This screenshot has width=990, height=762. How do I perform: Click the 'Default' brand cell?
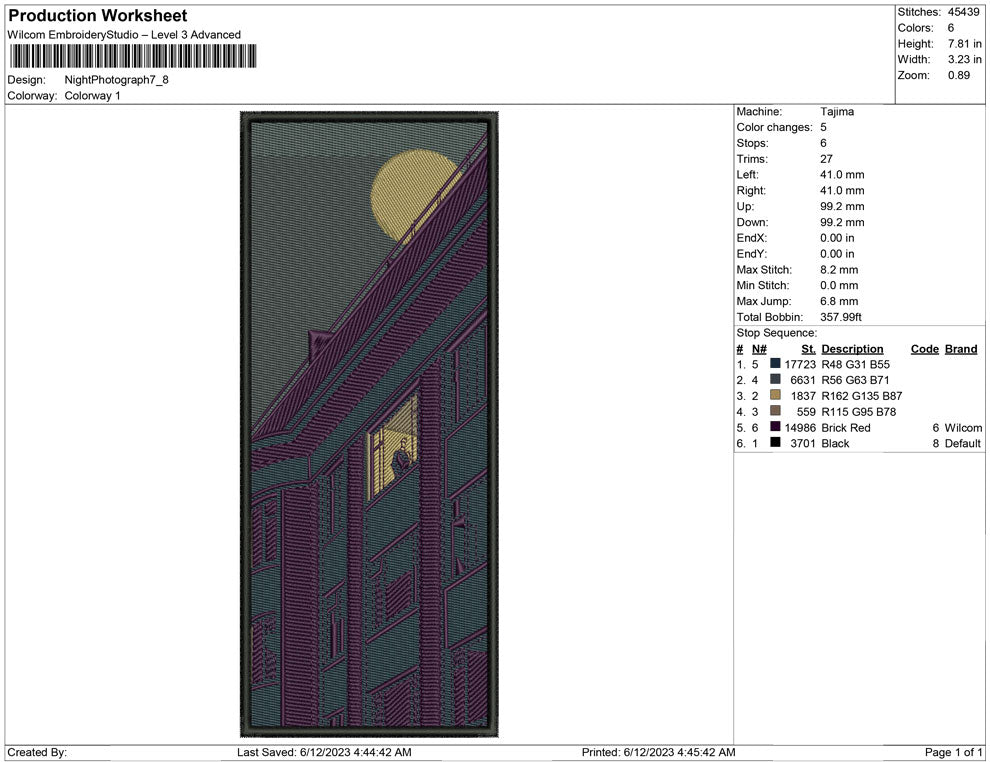click(963, 443)
